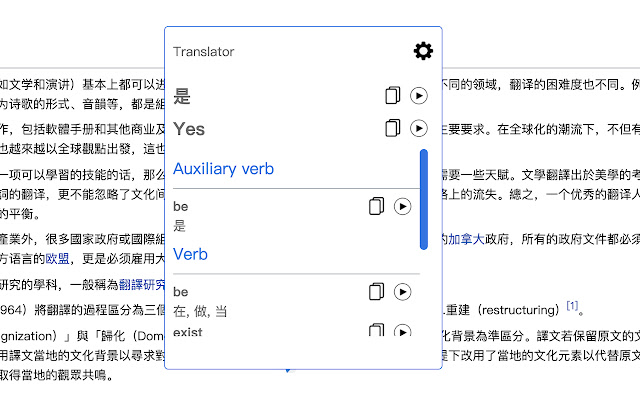This screenshot has height=400, width=640.
Task: Play pronunciation of 是
Action: coord(419,96)
